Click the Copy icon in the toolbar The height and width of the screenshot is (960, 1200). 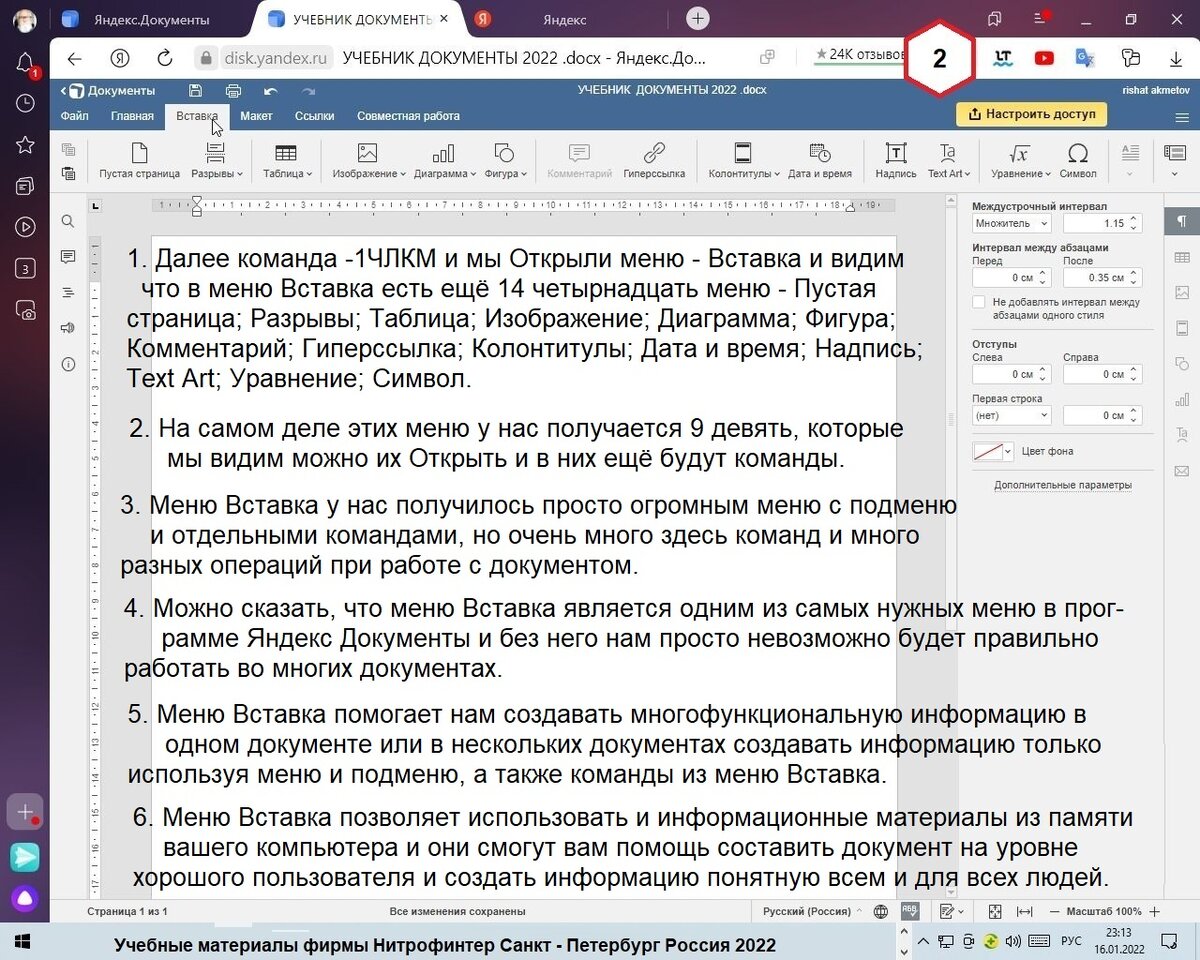tap(69, 150)
